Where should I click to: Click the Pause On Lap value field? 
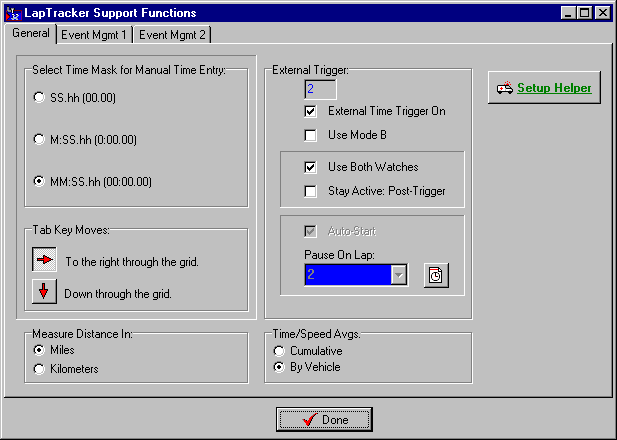(x=348, y=275)
